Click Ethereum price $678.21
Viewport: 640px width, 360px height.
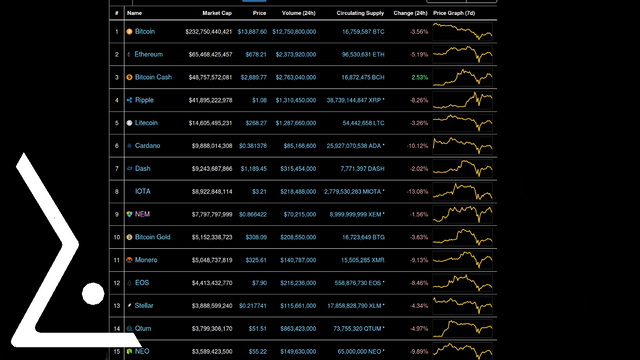click(256, 54)
